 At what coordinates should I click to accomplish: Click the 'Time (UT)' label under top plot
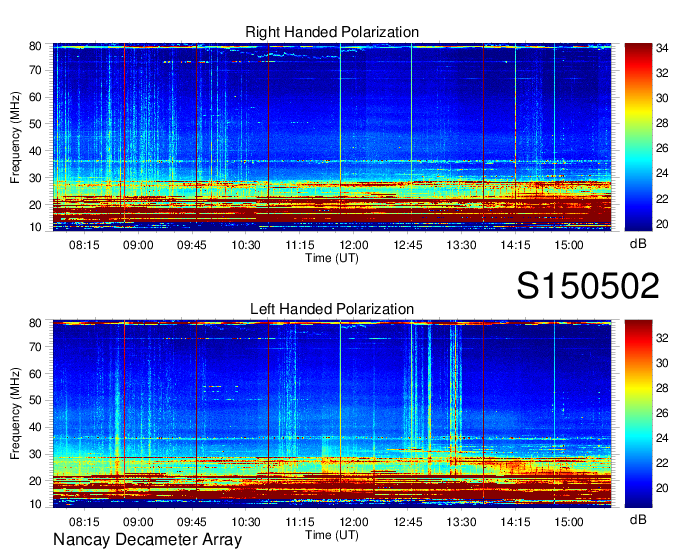pyautogui.click(x=332, y=258)
